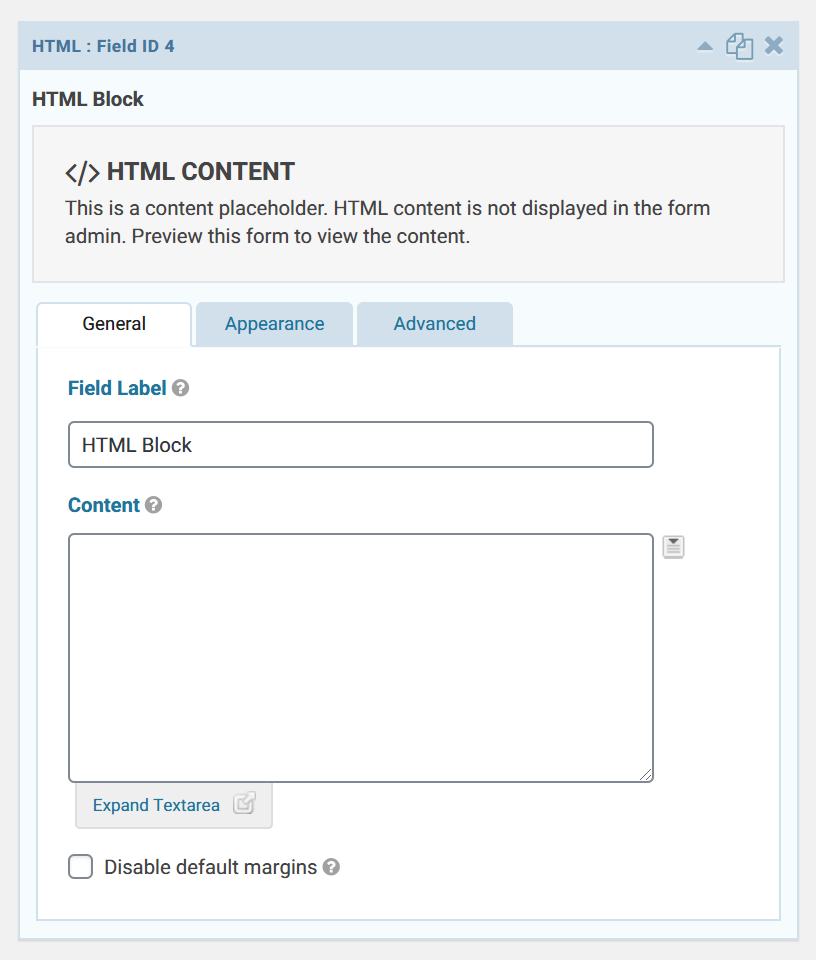Enable the Disable default margins checkbox
Image resolution: width=816 pixels, height=960 pixels.
pyautogui.click(x=80, y=867)
